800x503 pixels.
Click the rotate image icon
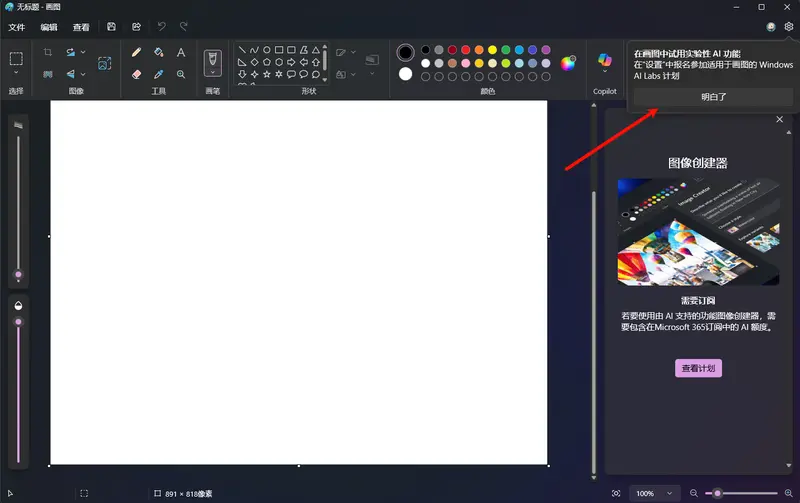click(x=70, y=52)
